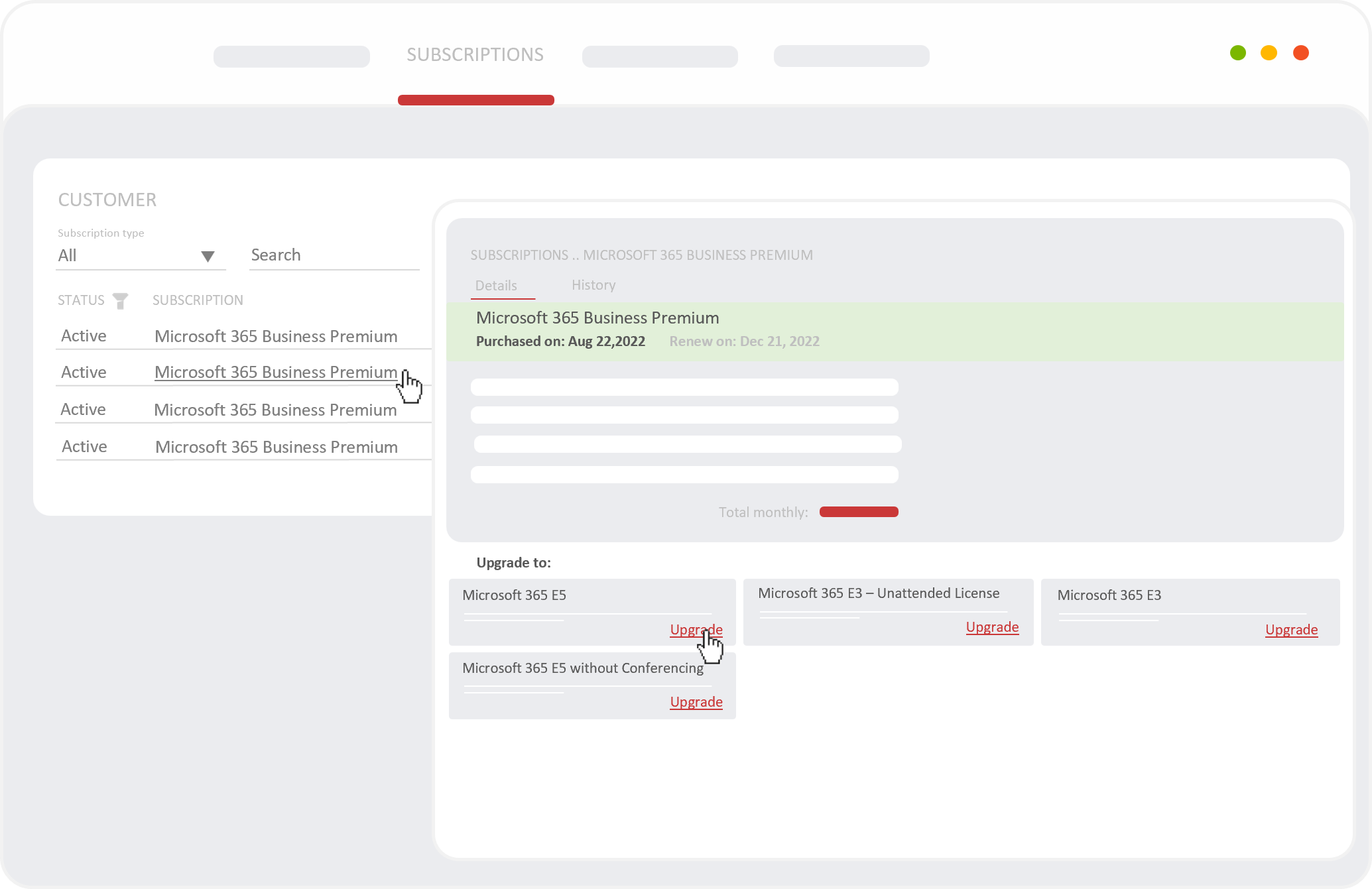The image size is (1372, 889).
Task: Upgrade to Microsoft 365 E5 without Conferencing
Action: click(696, 702)
